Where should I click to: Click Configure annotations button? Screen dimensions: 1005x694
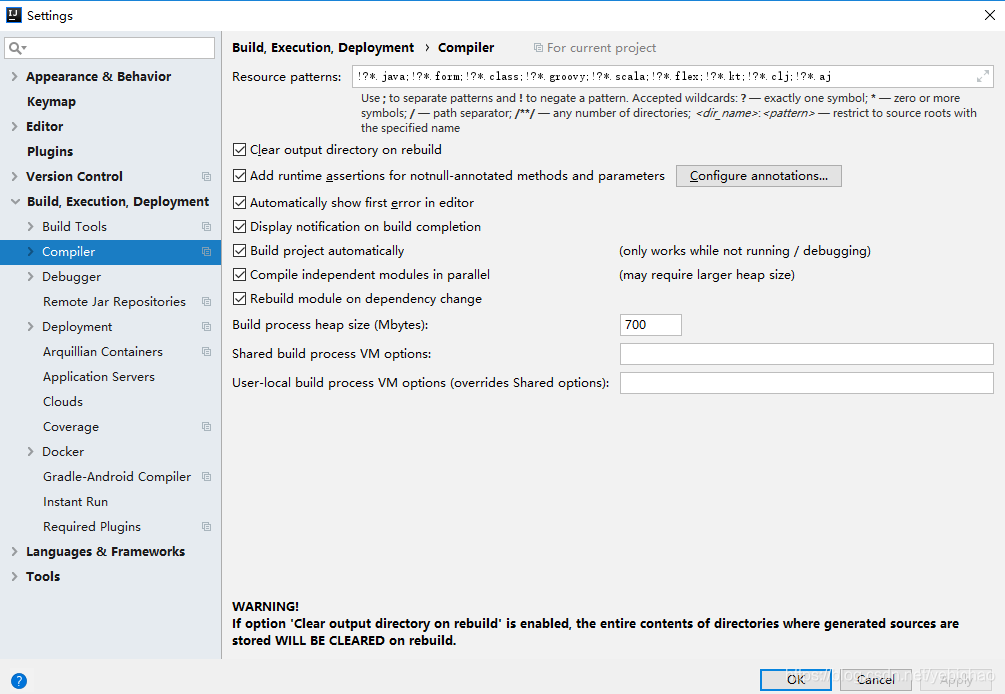(x=759, y=176)
